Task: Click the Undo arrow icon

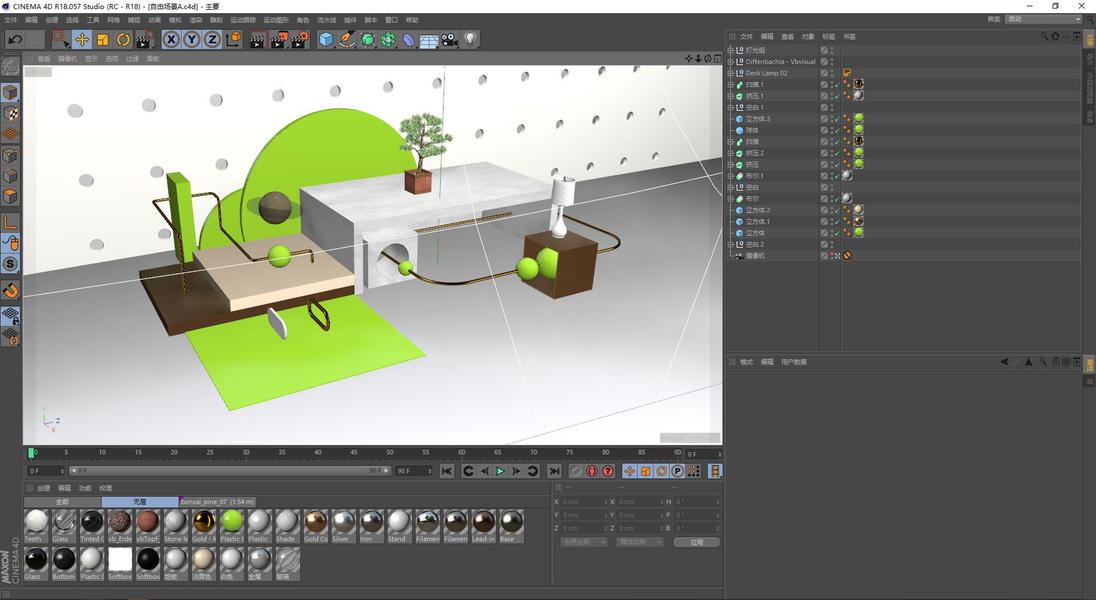Action: (x=14, y=40)
